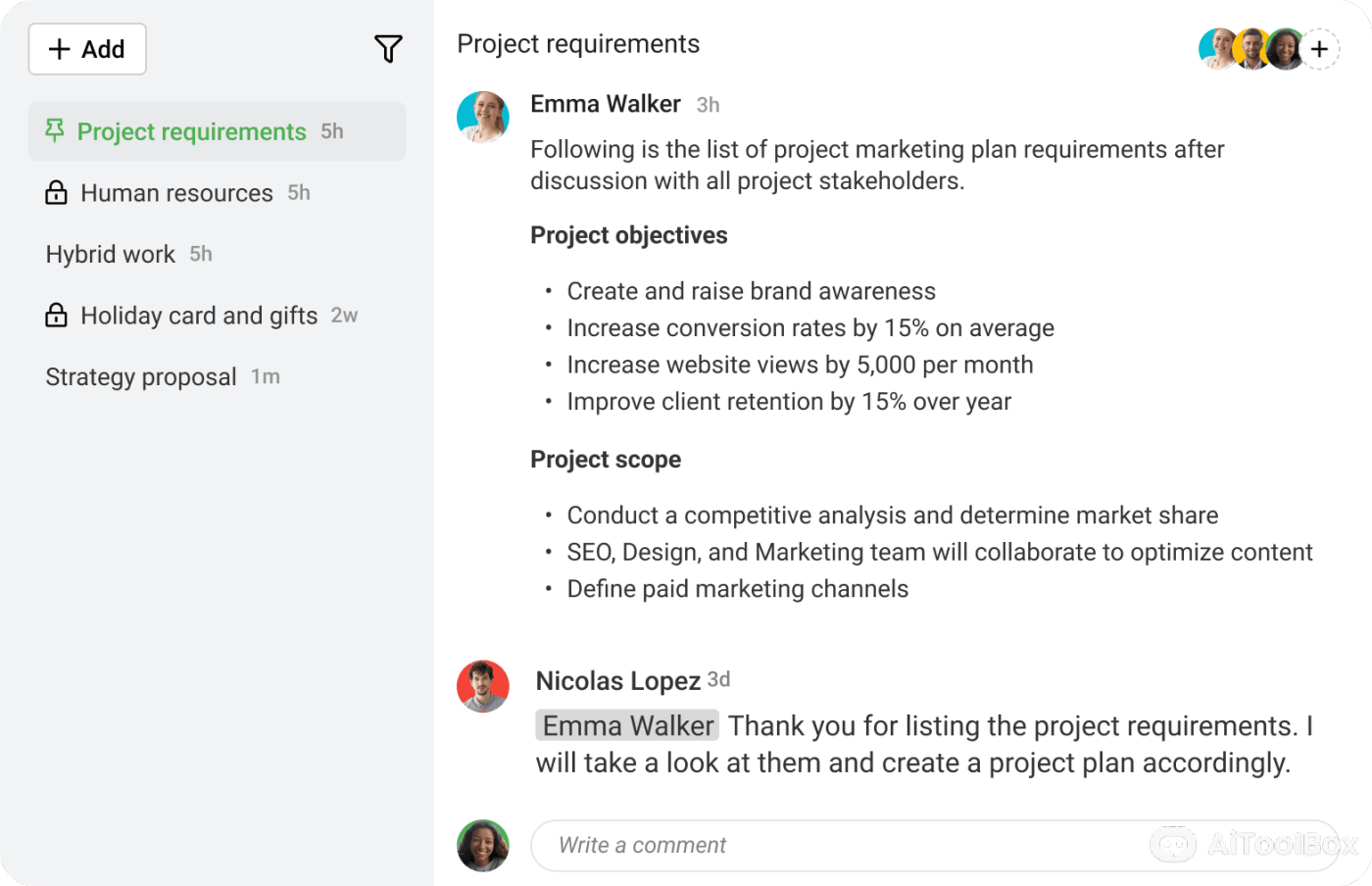Click the chat bubble icon near the comment field

click(x=1173, y=844)
